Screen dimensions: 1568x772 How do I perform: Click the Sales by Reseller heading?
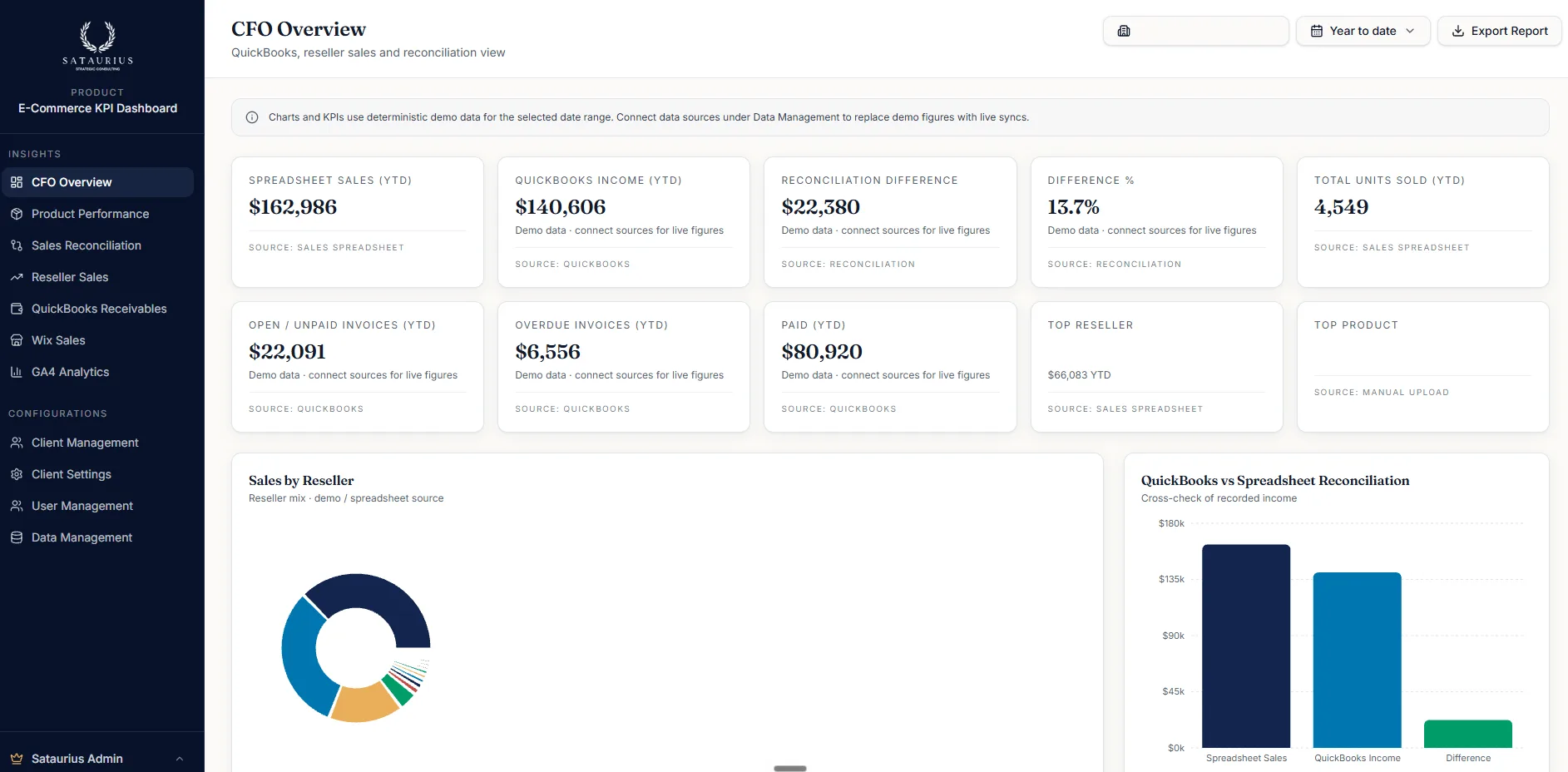301,480
